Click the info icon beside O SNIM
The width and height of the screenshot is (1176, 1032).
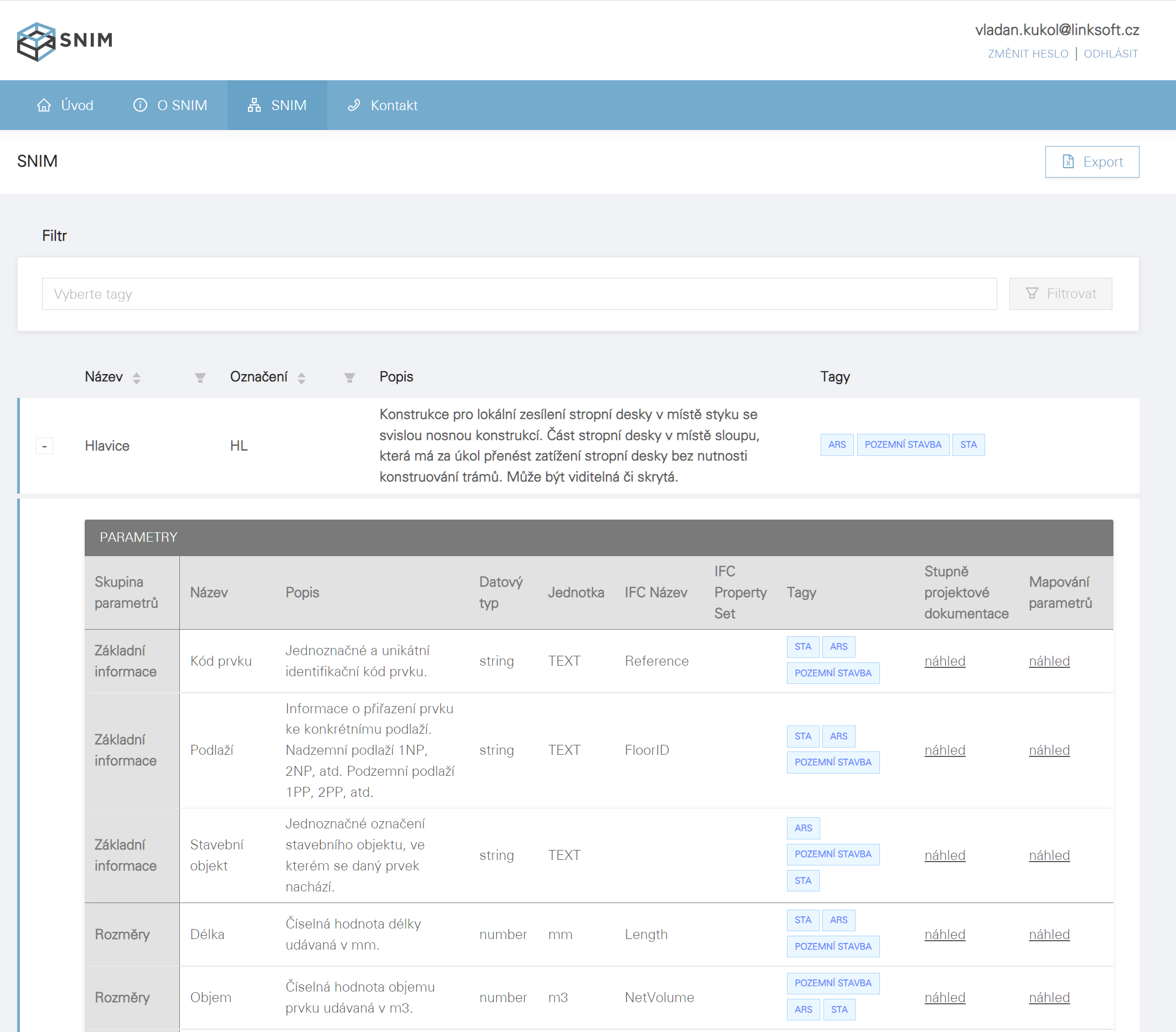coord(140,105)
